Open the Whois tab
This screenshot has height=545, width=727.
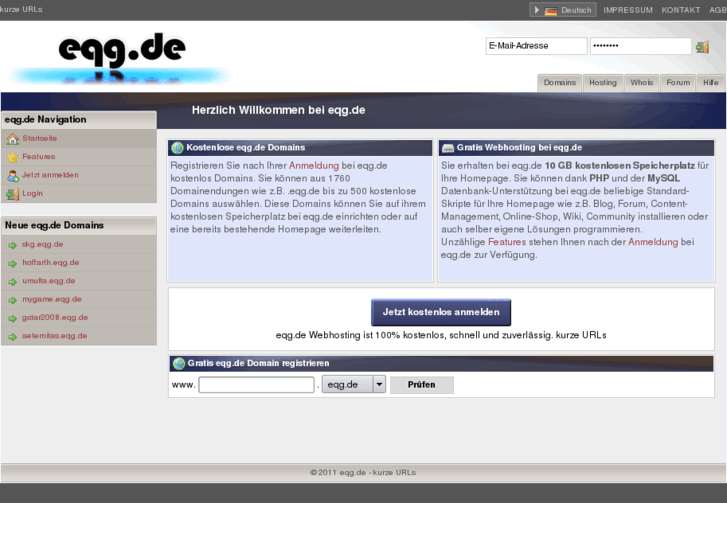[642, 83]
